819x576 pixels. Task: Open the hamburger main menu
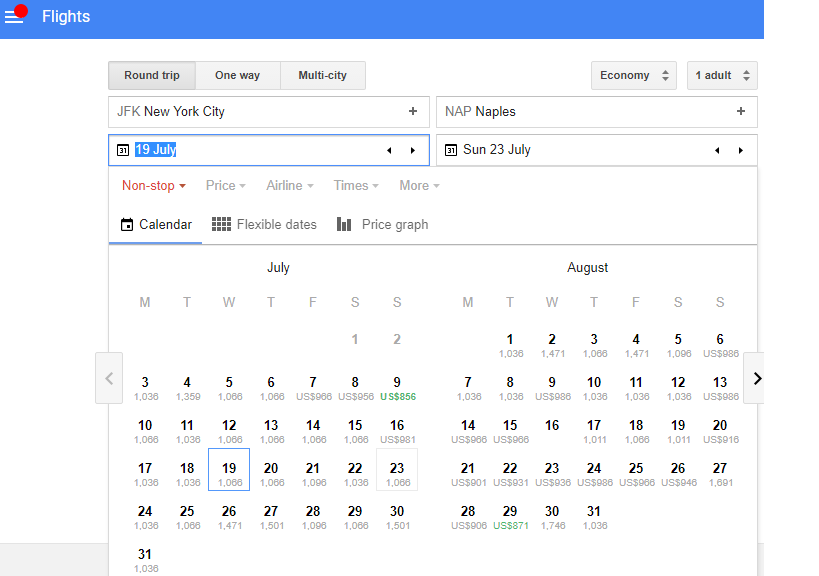(13, 17)
